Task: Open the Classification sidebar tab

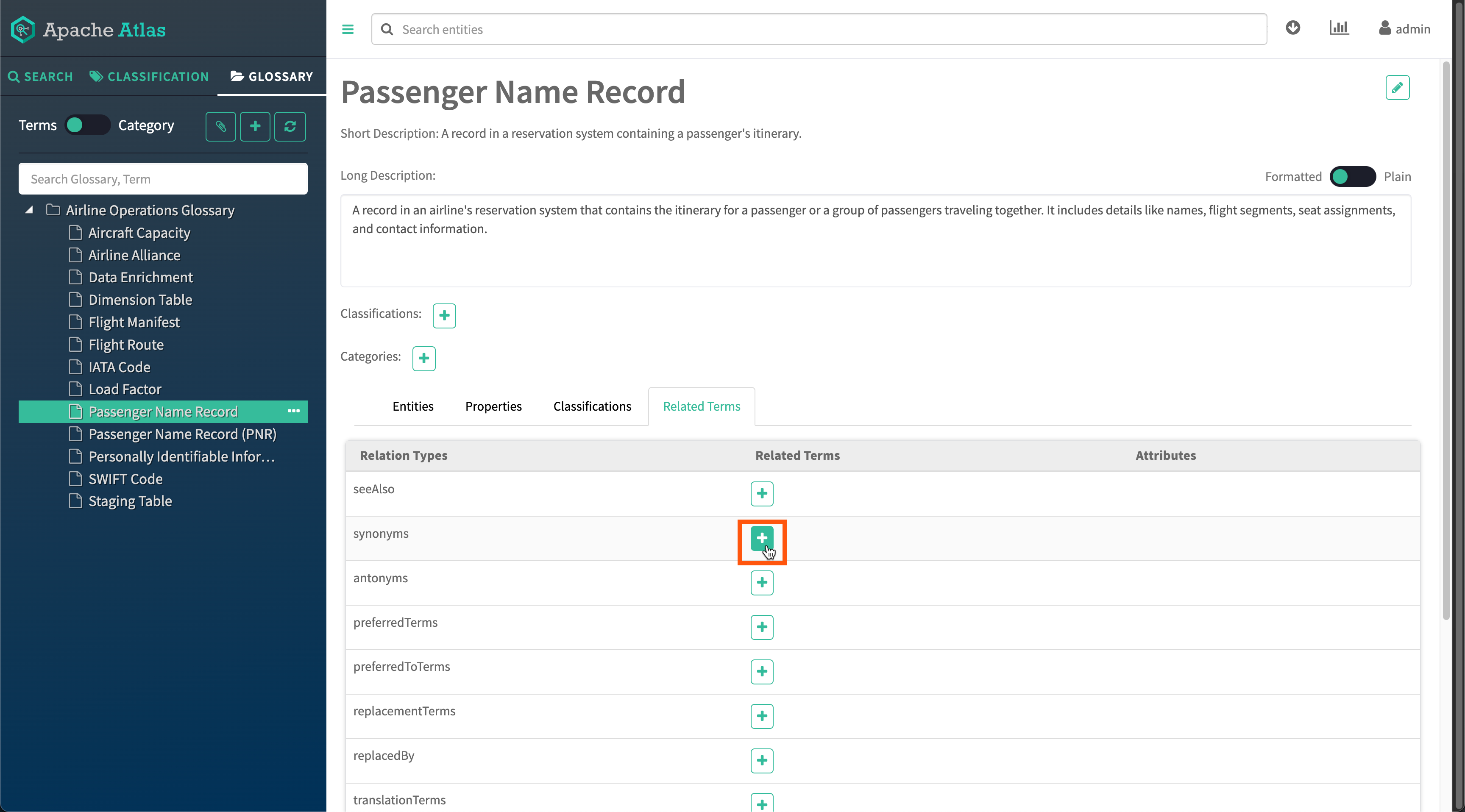Action: (x=150, y=76)
